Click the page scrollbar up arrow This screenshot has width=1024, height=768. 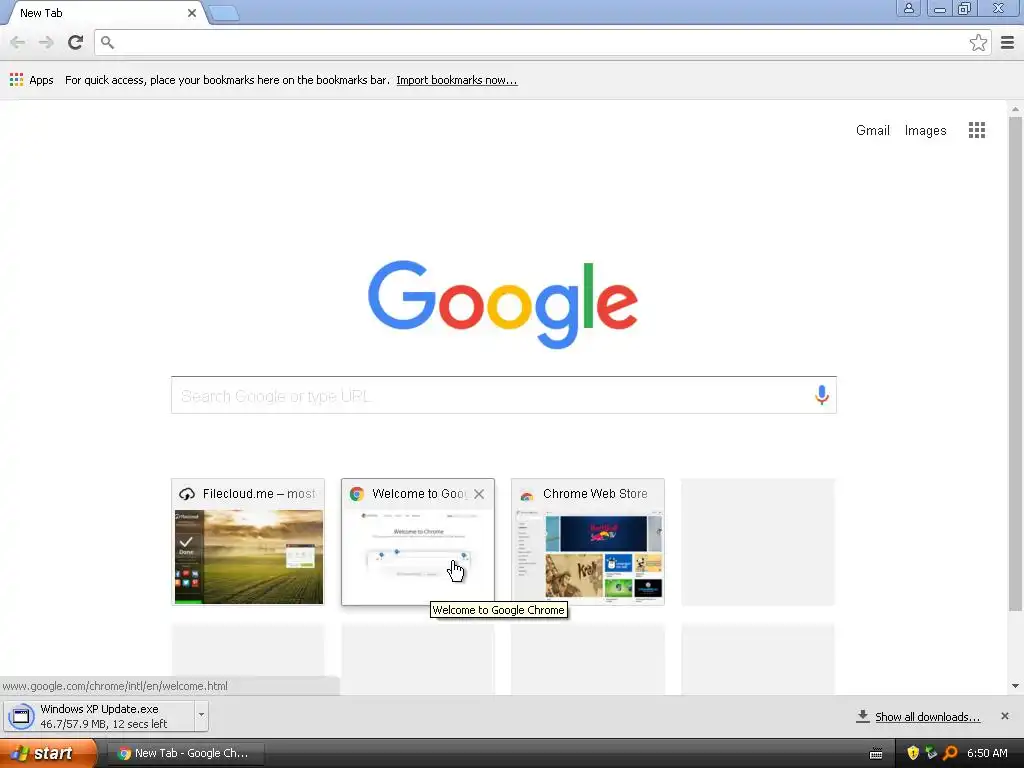[x=1015, y=109]
